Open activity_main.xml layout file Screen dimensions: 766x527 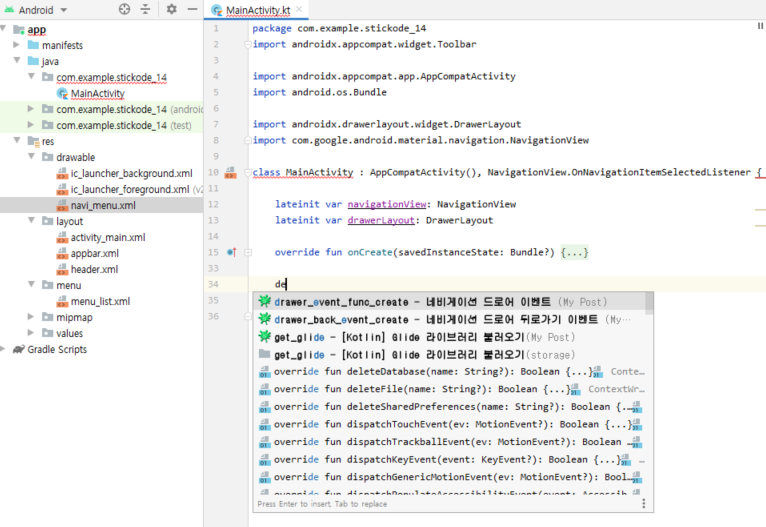point(108,237)
